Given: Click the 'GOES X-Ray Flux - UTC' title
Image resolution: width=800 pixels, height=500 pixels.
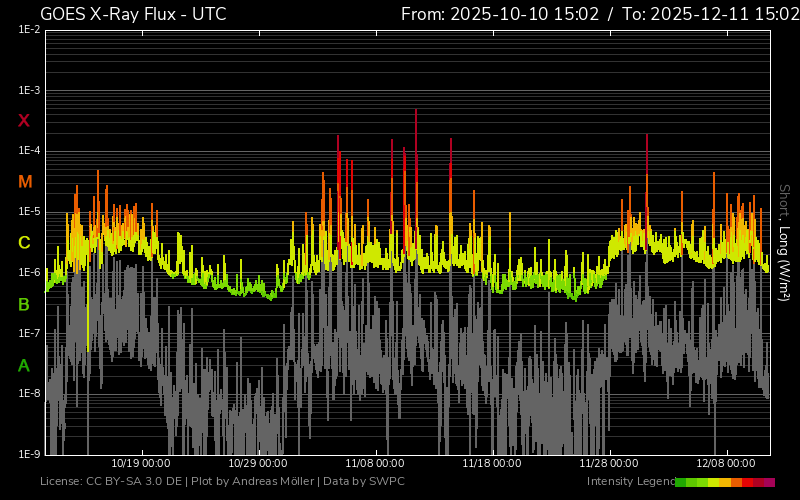Looking at the screenshot, I should 133,14.
